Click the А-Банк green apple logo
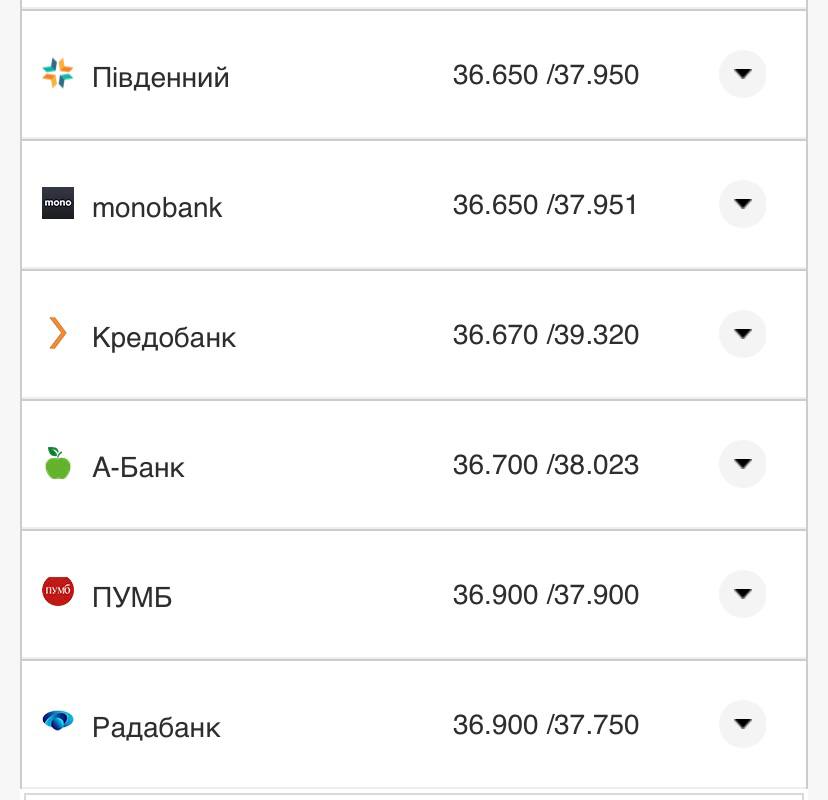Screen dimensions: 828x800 point(58,463)
